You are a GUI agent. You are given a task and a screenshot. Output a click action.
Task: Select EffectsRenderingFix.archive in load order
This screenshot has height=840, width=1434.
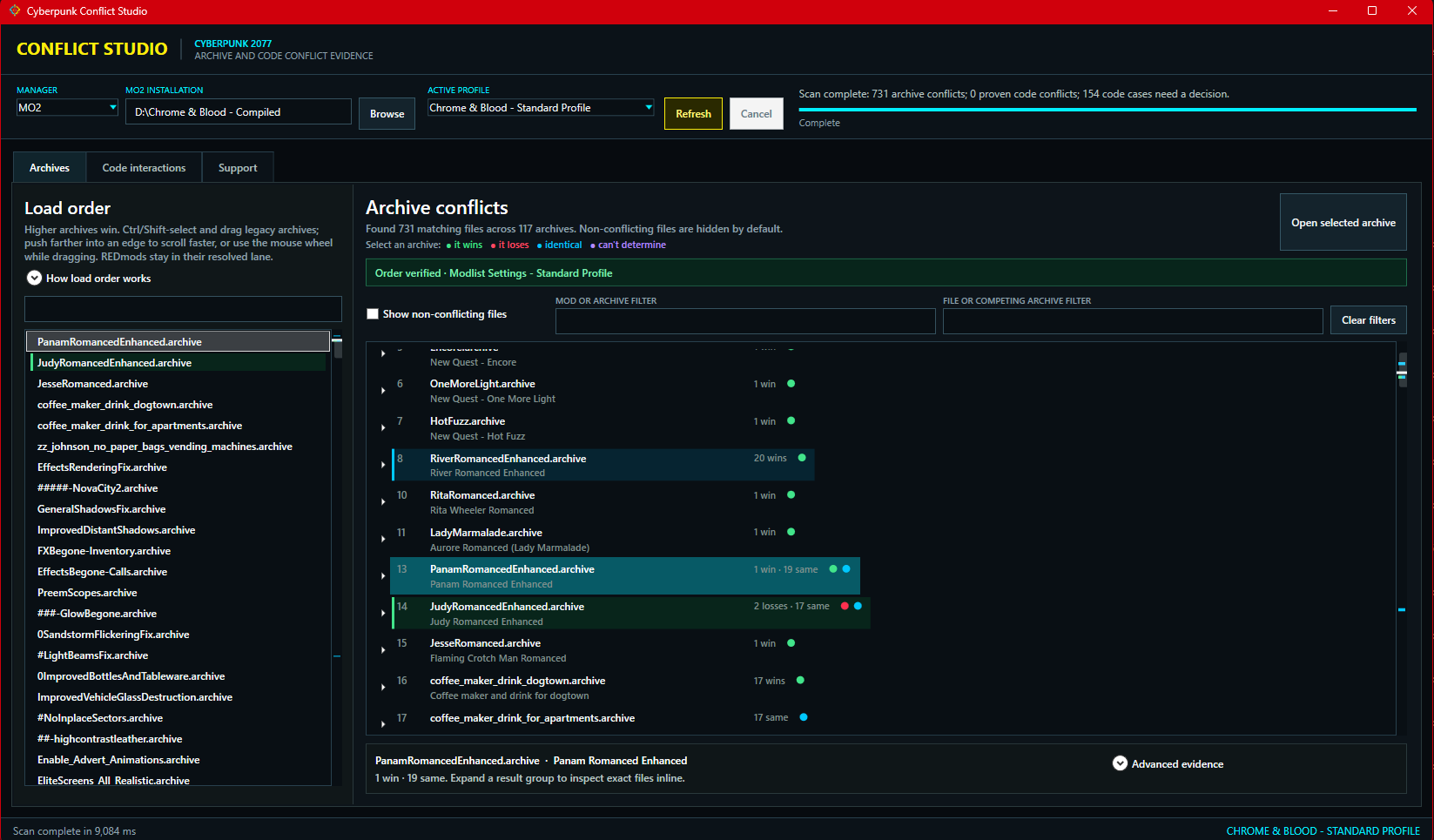click(178, 467)
